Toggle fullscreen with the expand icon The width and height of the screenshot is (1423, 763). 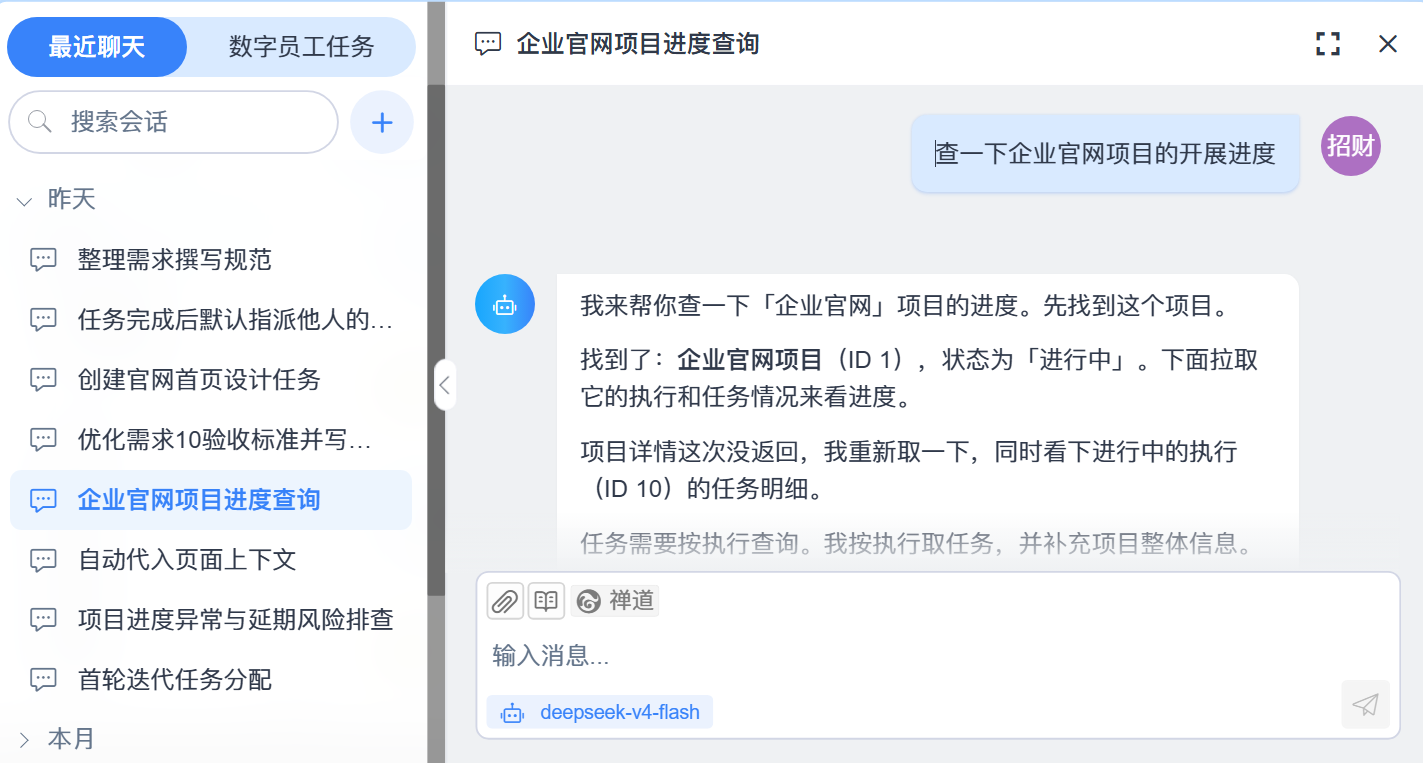point(1328,43)
